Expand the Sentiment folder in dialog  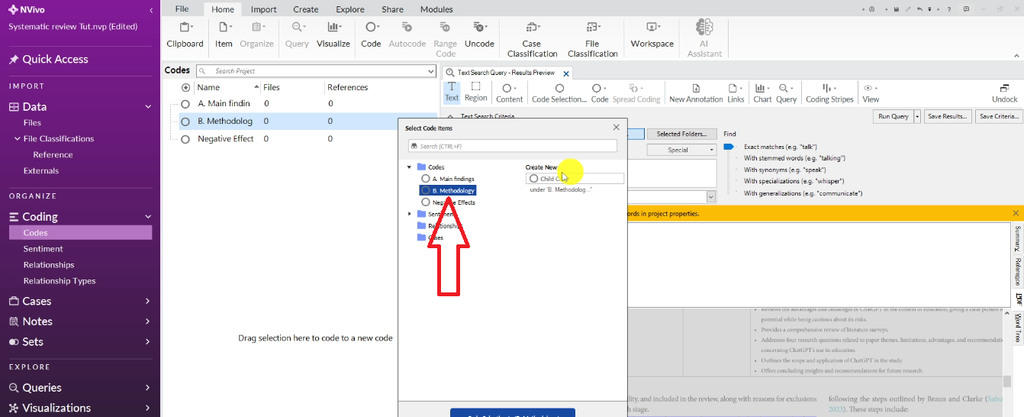pyautogui.click(x=409, y=214)
